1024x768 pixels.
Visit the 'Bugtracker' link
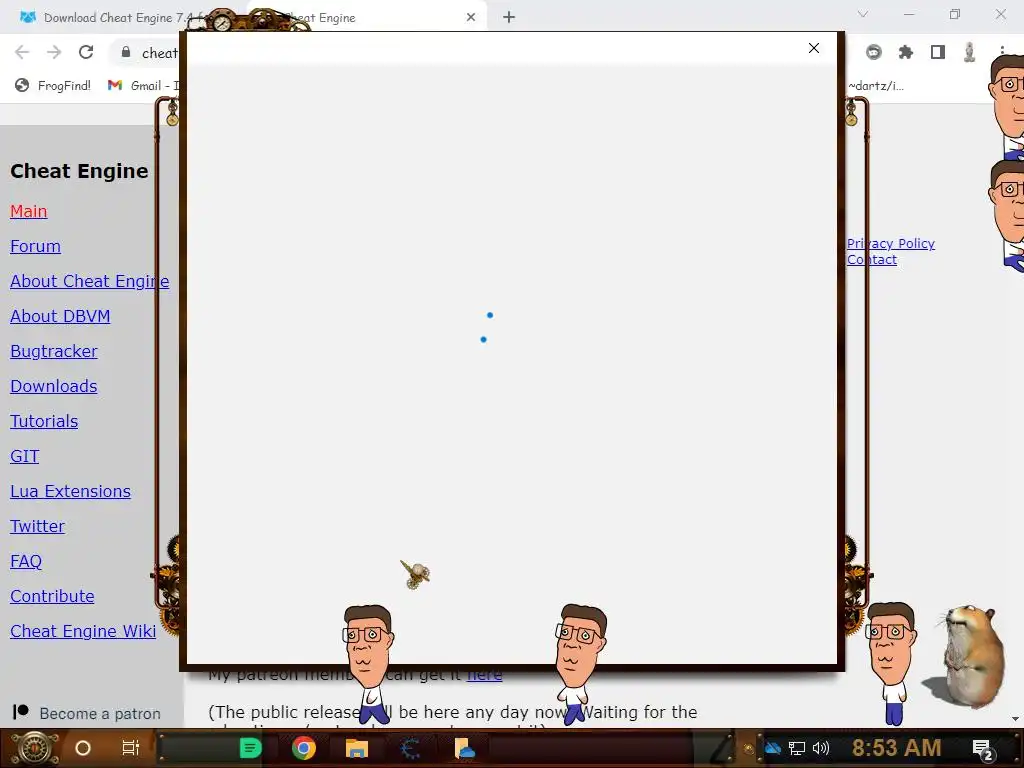(x=54, y=351)
